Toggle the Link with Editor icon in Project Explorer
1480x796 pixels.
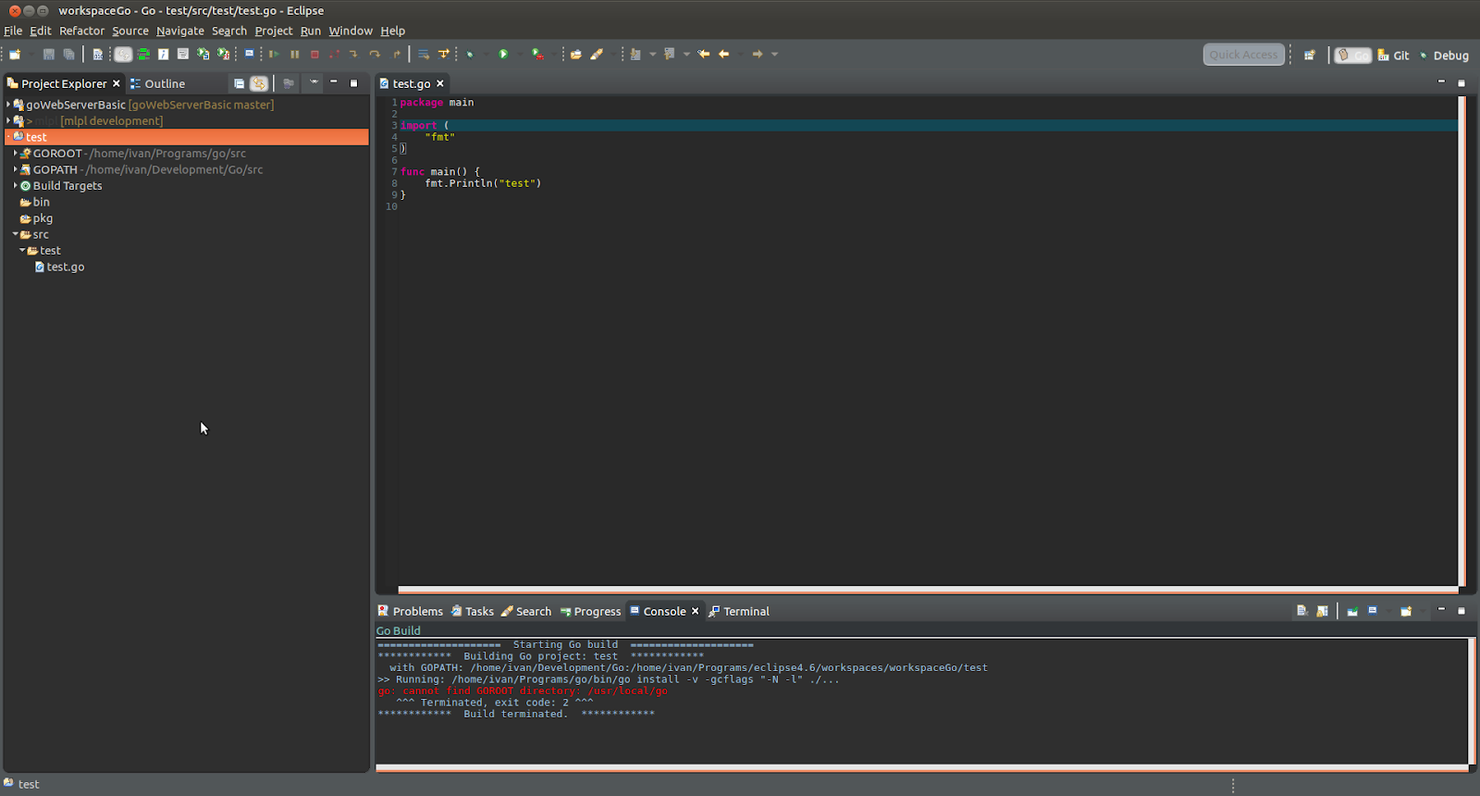coord(258,83)
